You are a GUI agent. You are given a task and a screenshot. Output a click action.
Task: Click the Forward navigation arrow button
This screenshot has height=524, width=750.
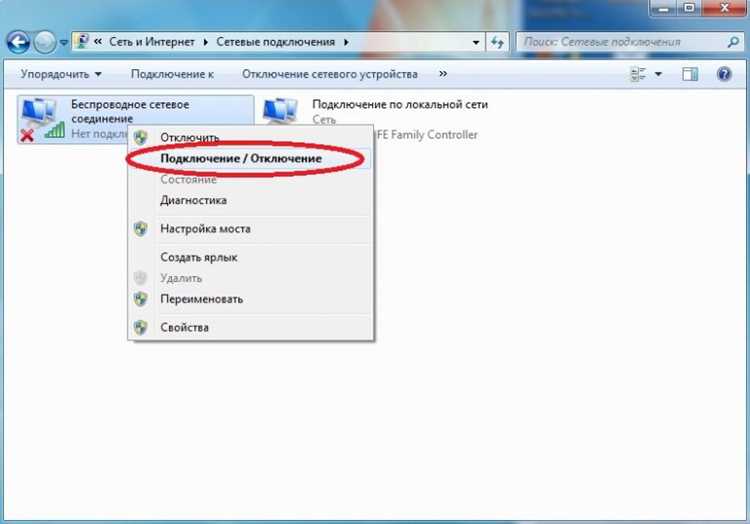click(x=45, y=43)
